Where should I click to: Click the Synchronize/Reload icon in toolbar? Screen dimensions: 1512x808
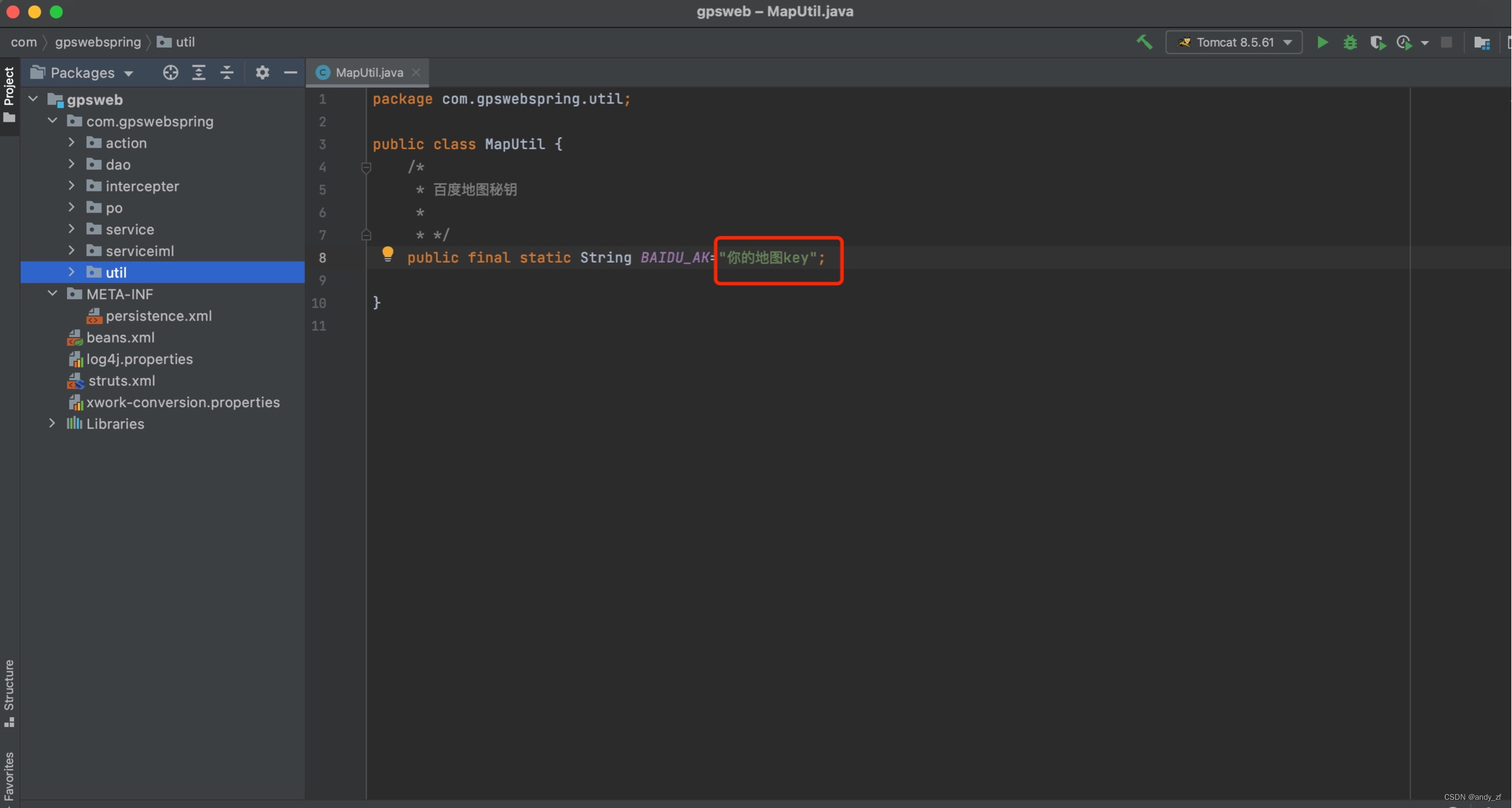[x=1405, y=41]
